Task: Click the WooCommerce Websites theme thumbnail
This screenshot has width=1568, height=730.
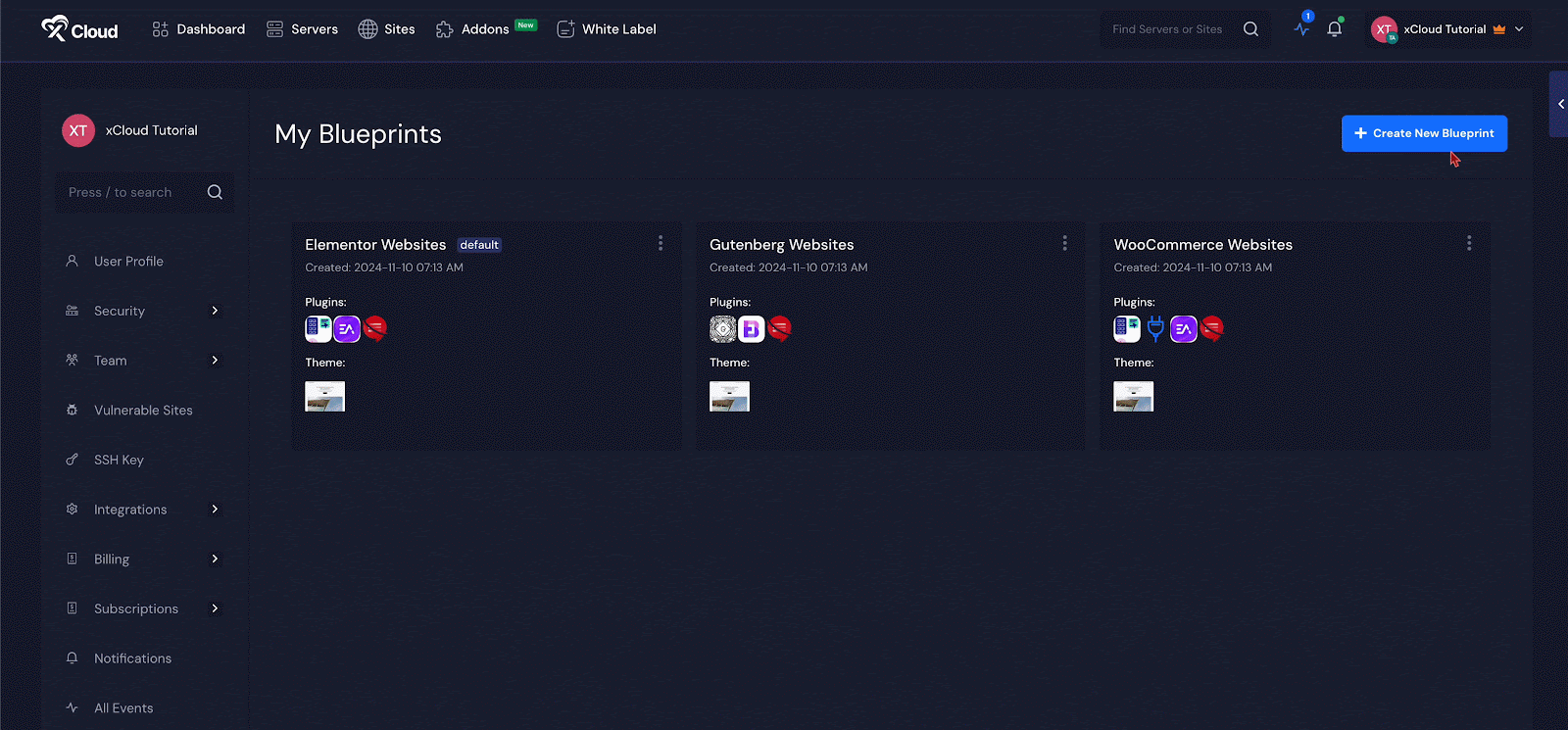Action: coord(1134,397)
